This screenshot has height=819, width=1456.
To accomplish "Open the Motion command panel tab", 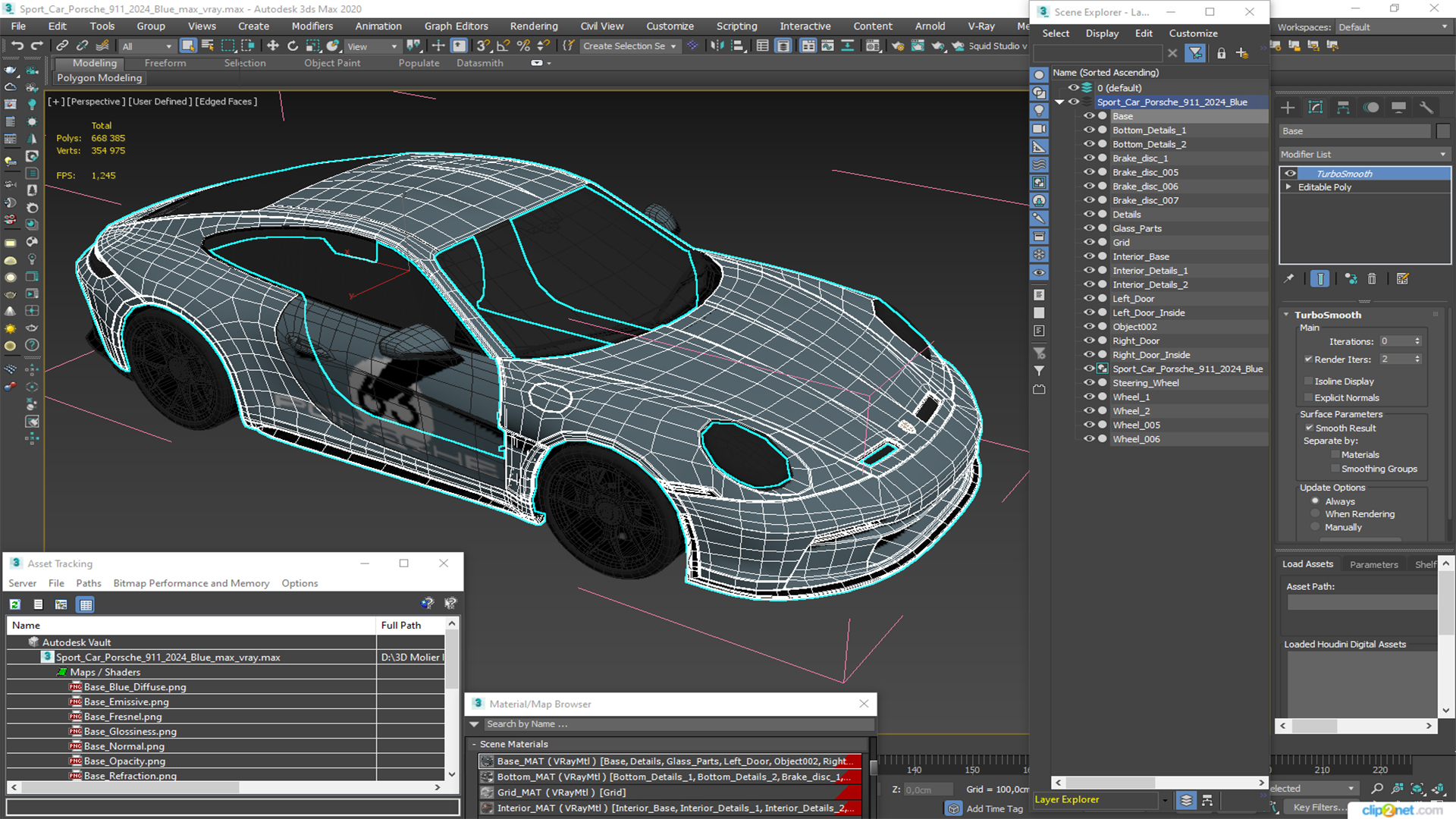I will point(1371,108).
